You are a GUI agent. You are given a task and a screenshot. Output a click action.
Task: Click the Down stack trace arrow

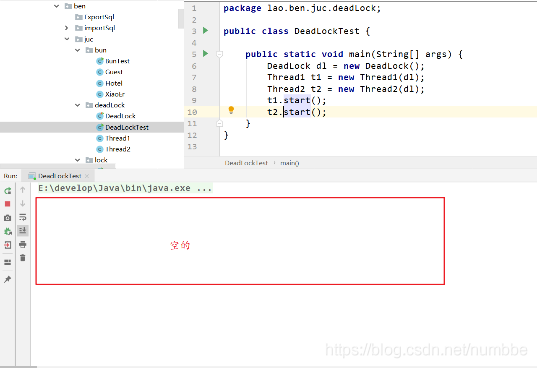23,203
